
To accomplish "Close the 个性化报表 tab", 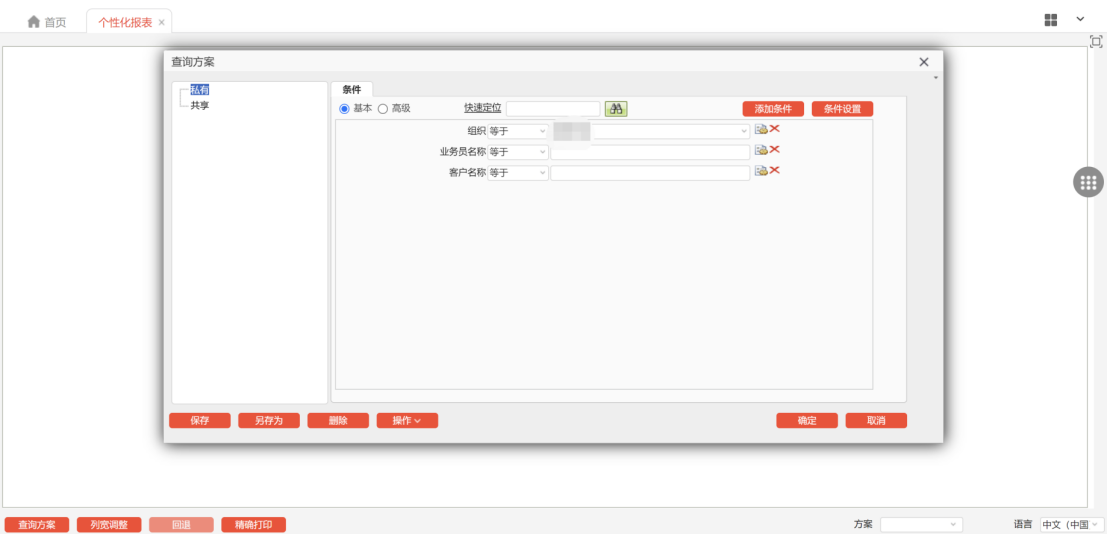I will tap(162, 23).
